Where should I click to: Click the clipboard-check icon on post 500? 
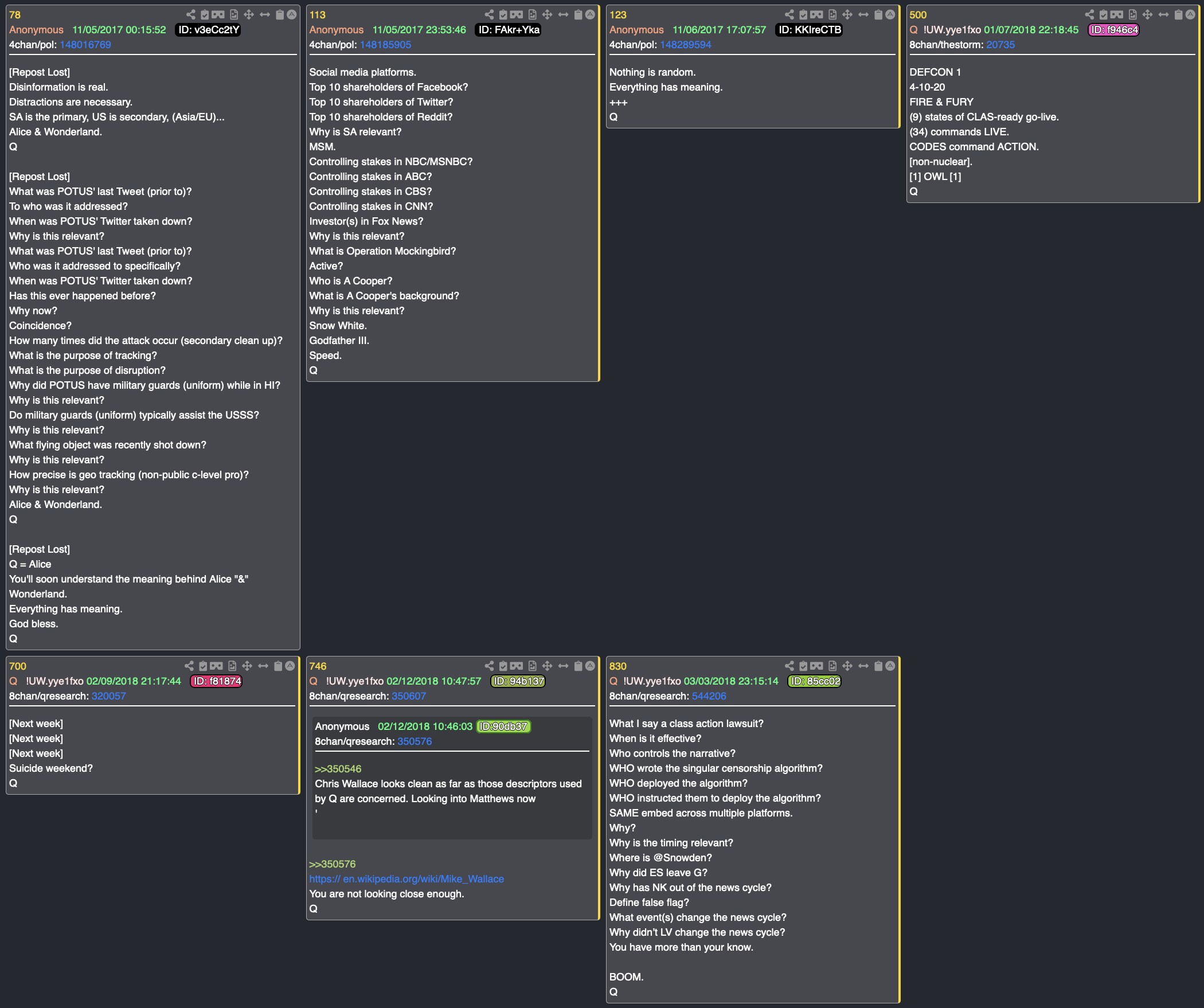point(1103,14)
